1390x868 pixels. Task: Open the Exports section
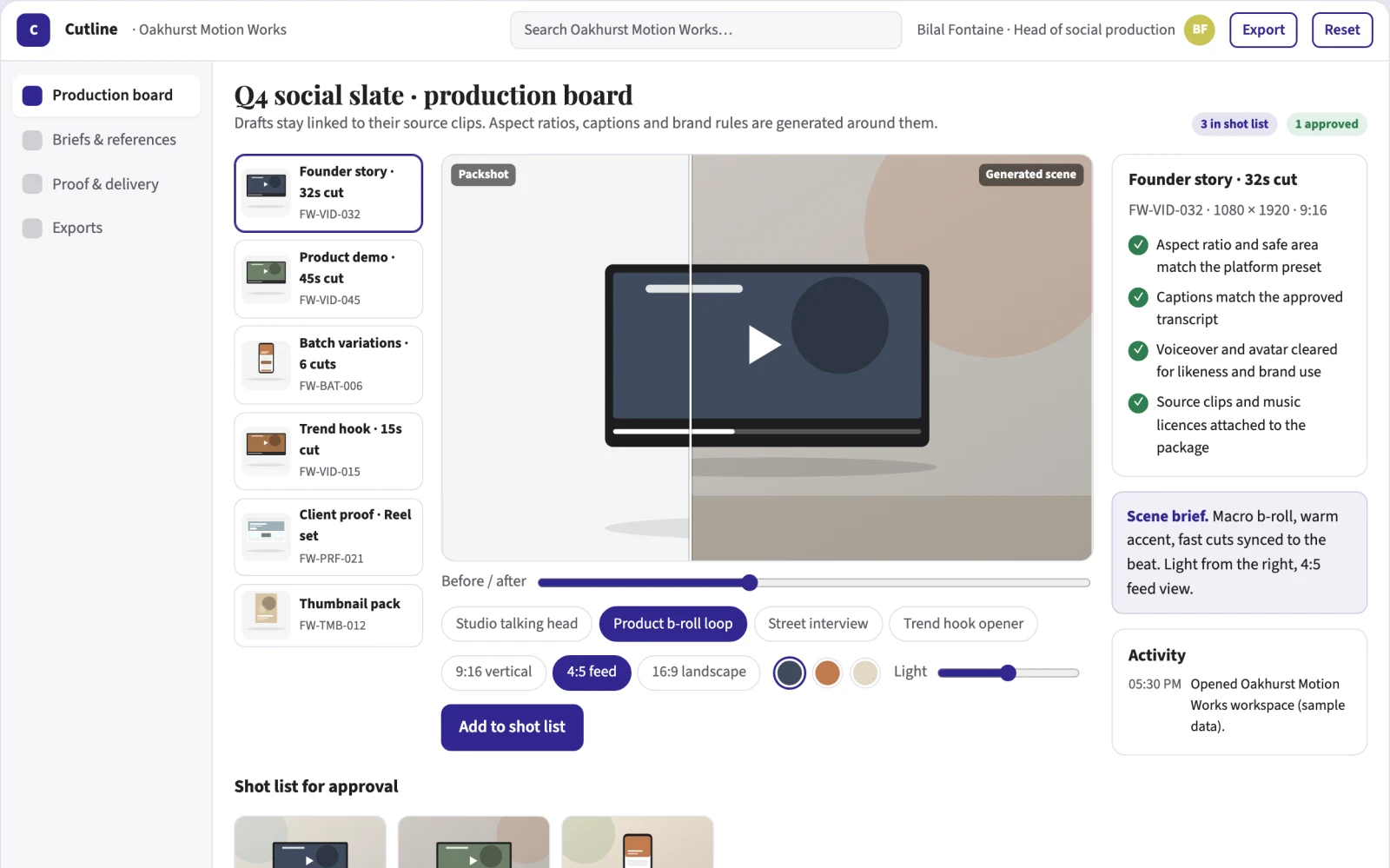[x=106, y=229]
